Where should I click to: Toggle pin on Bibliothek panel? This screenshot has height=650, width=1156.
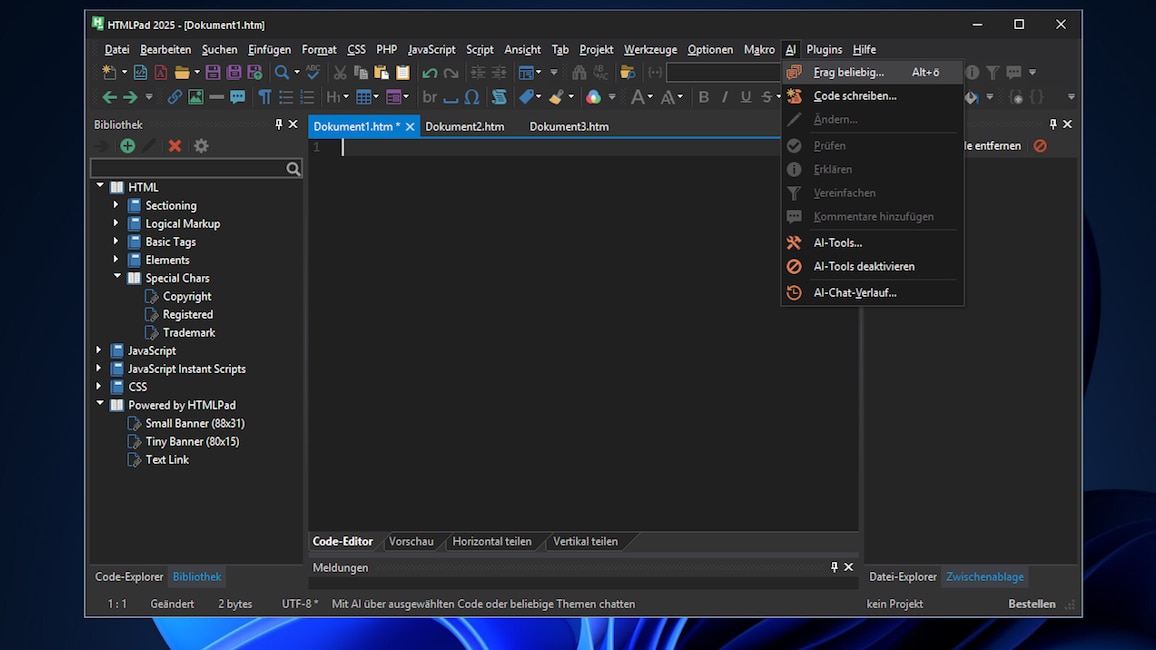click(279, 125)
